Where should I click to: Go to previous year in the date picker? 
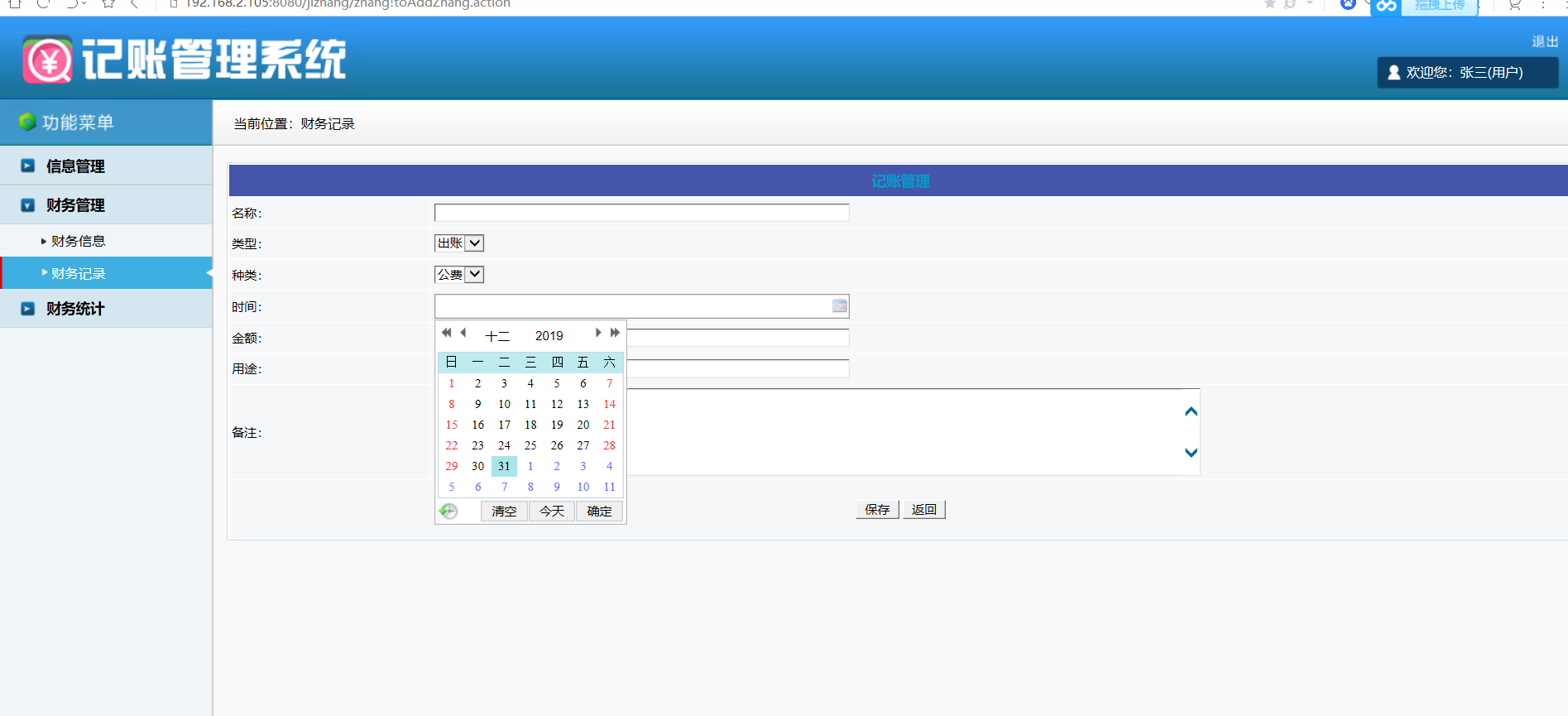point(446,333)
